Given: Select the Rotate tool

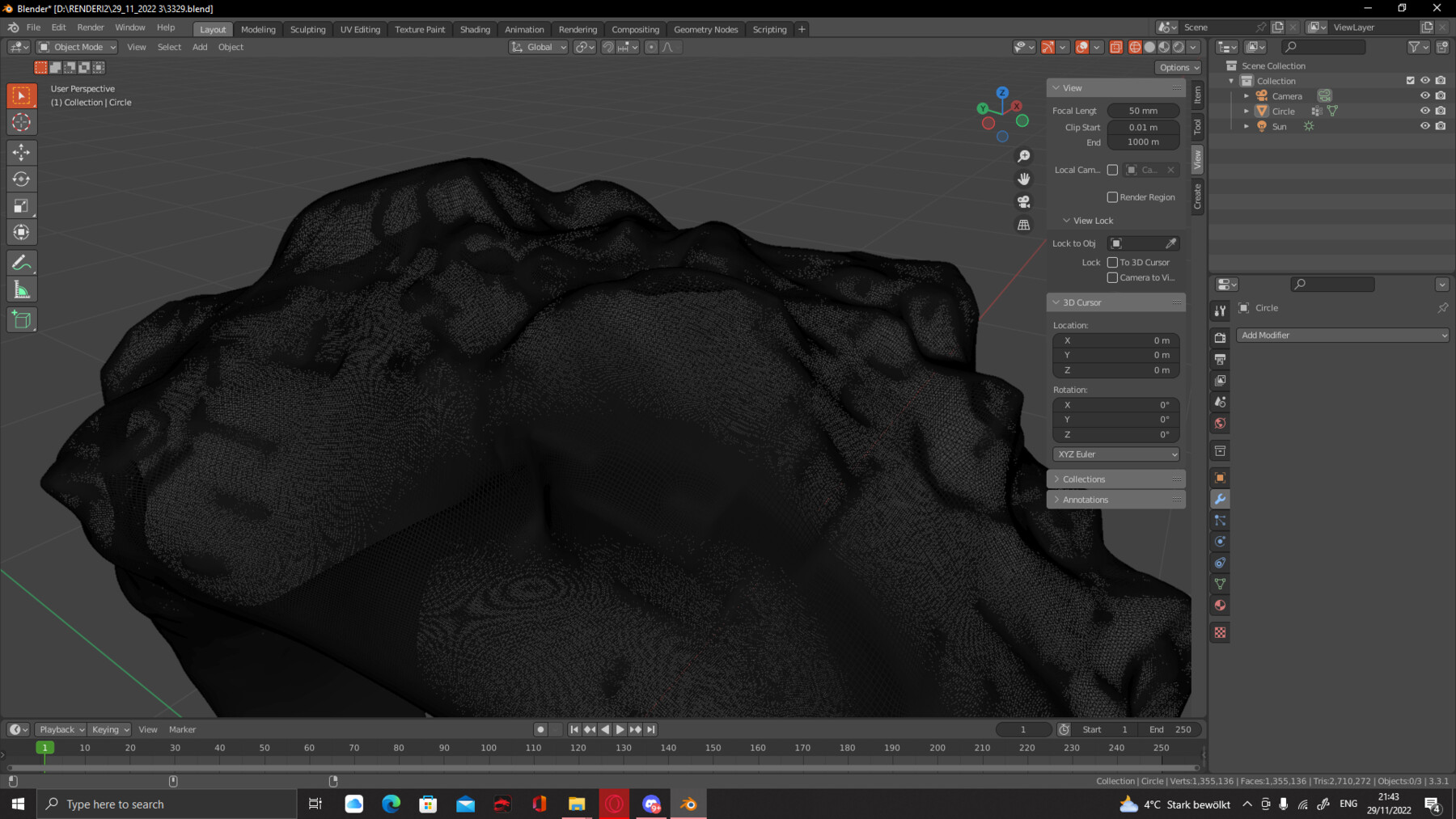Looking at the screenshot, I should tap(21, 179).
